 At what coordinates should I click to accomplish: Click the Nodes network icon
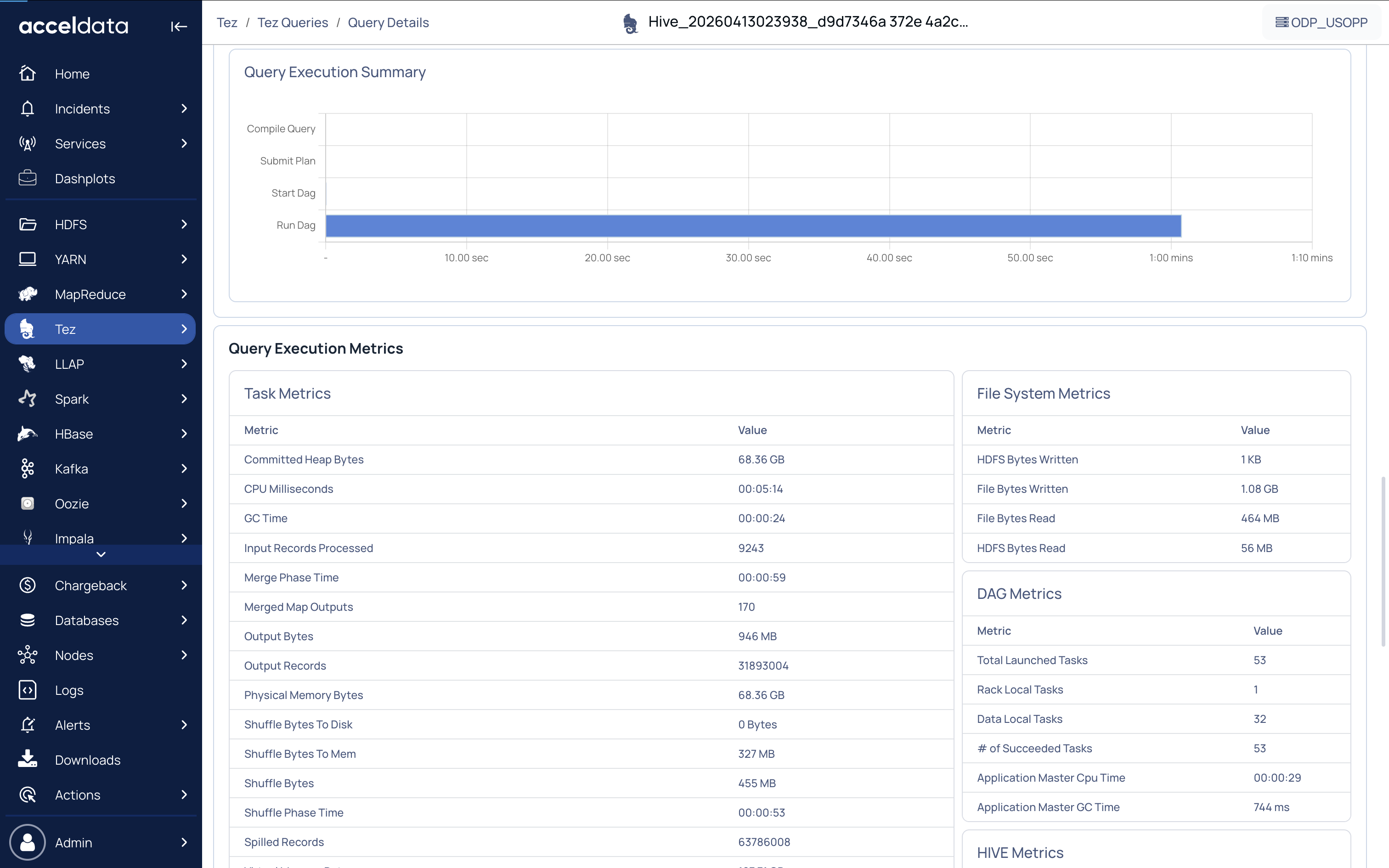28,655
